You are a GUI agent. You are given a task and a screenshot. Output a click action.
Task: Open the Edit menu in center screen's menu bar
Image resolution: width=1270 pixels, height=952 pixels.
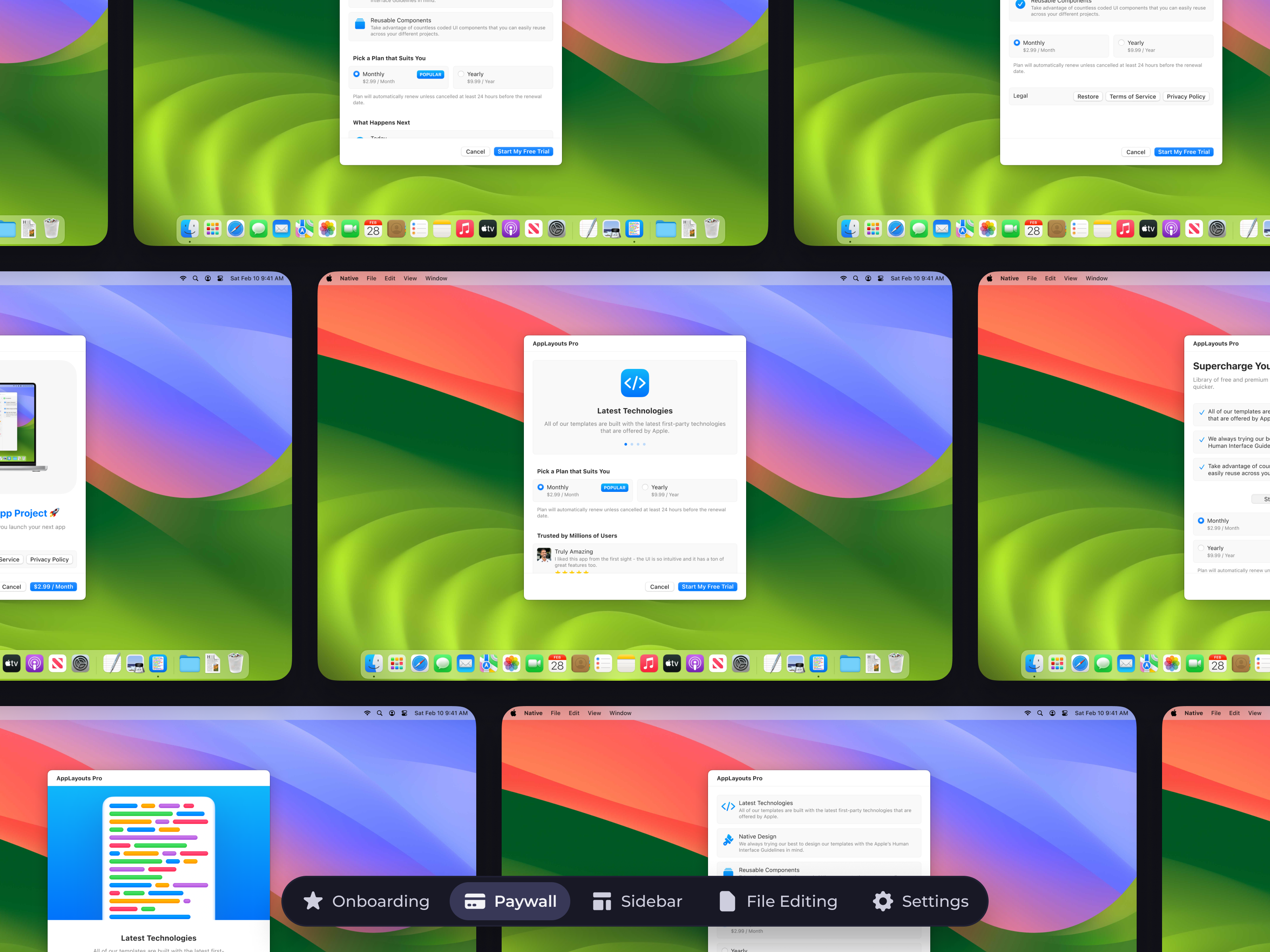(390, 278)
